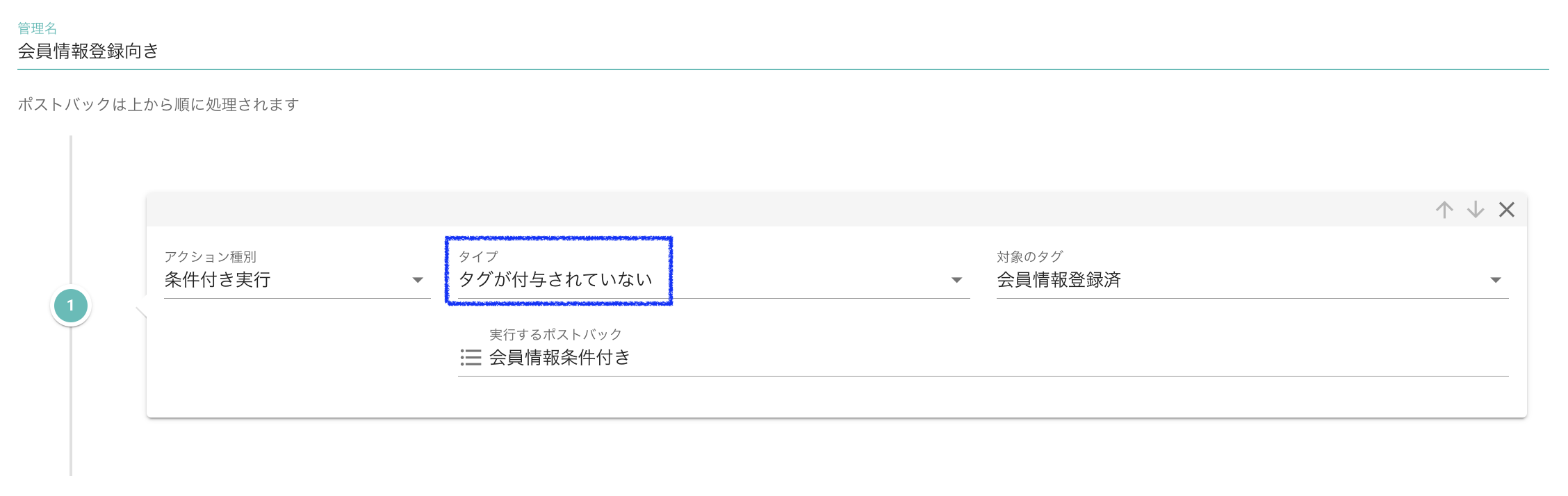Select the 条件付き実行 value in the action type field

[x=218, y=280]
